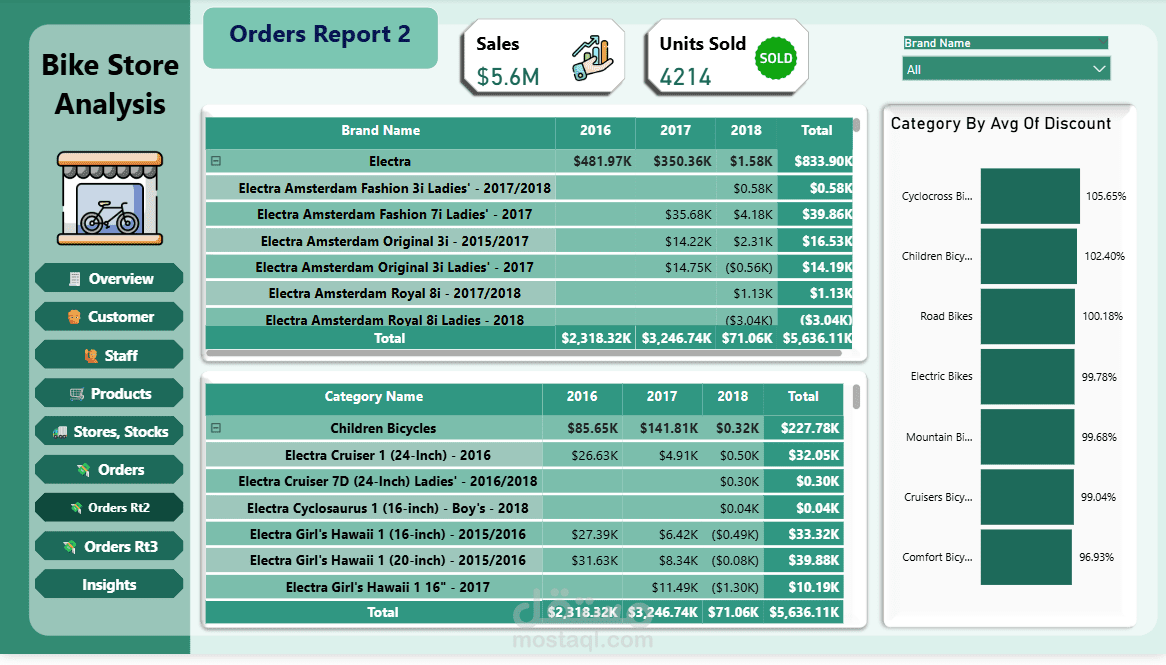Collapse the Children Bicycles category row
Screen dimensions: 1166x665
pos(216,428)
